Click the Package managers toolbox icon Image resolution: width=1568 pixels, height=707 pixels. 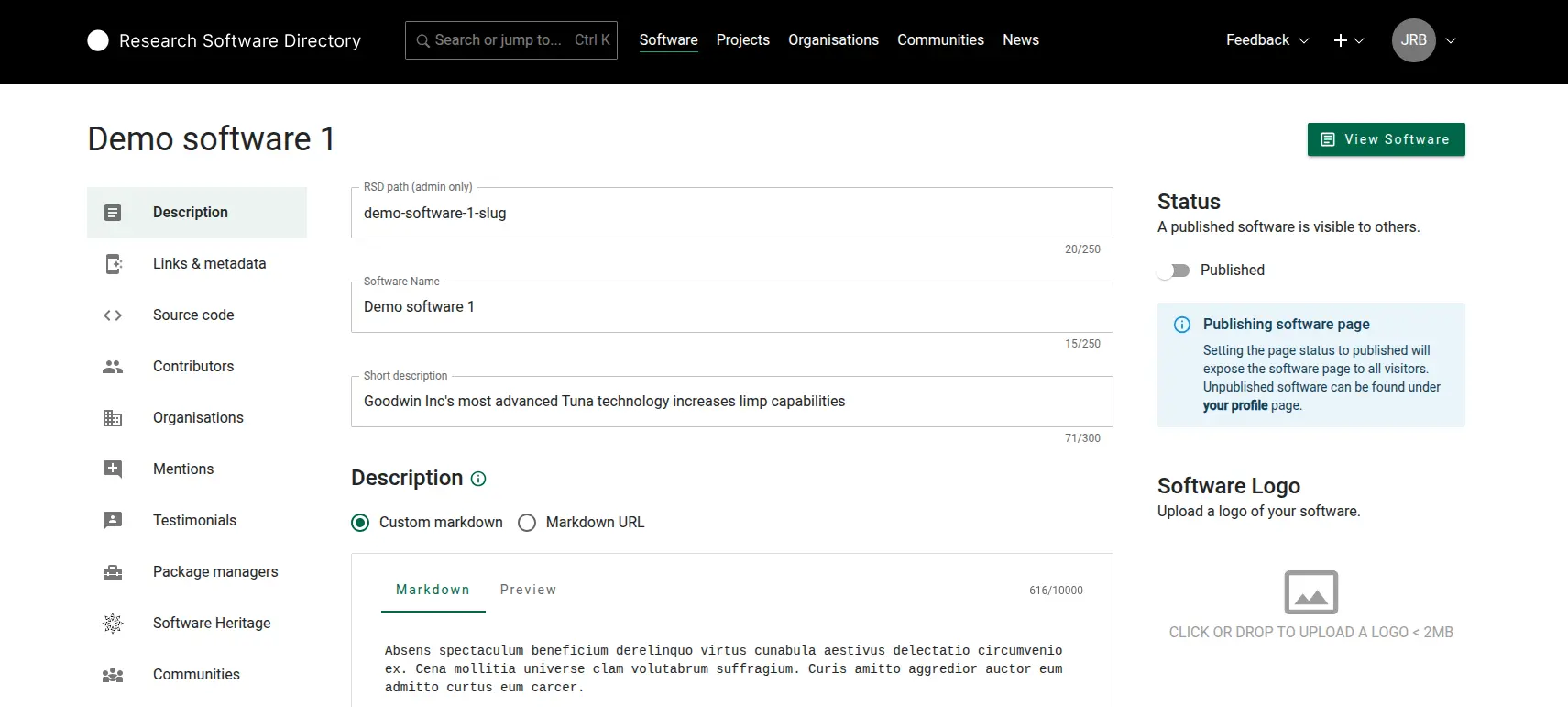(113, 572)
